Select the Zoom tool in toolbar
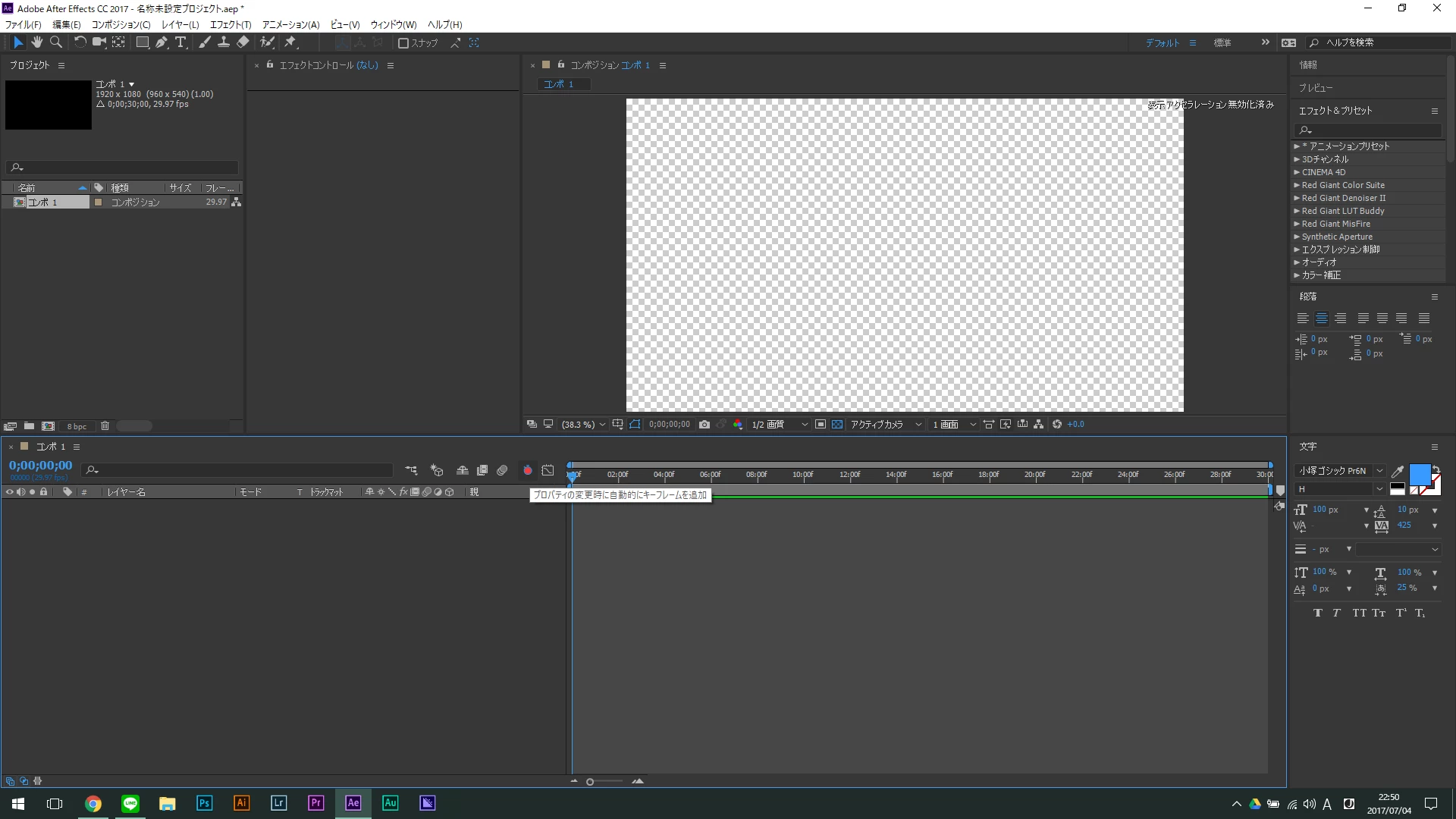This screenshot has height=819, width=1456. (x=55, y=42)
